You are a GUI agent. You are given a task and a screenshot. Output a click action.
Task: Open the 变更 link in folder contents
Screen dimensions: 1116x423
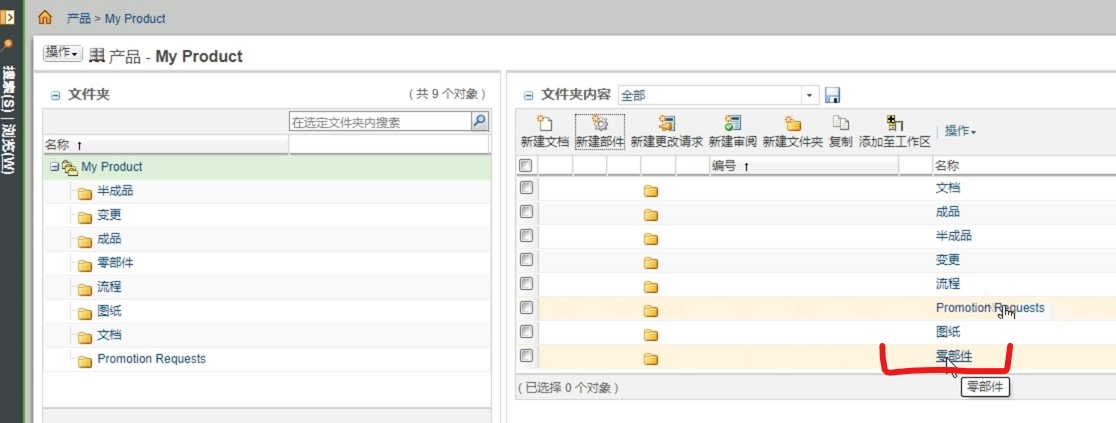tap(948, 260)
